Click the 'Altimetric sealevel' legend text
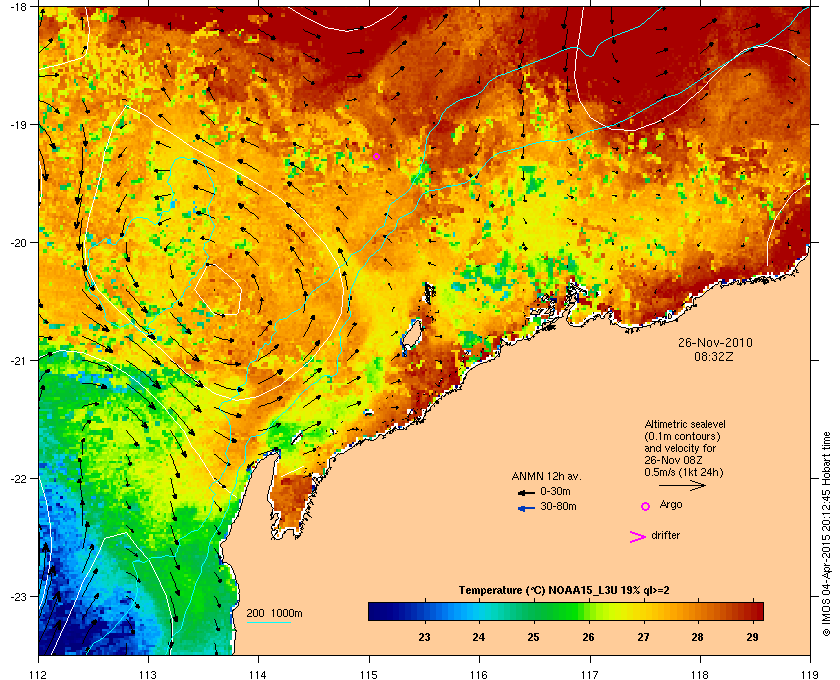The width and height of the screenshot is (840, 680). 685,424
